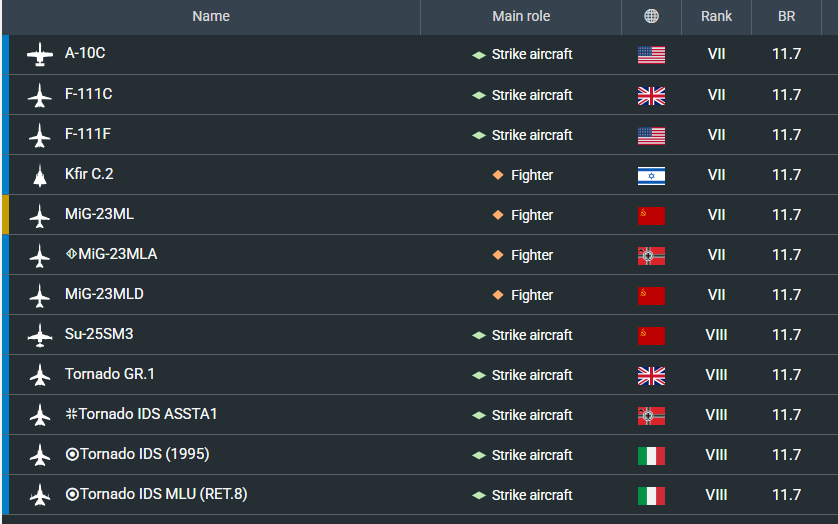Click the yellow marker bar beside MiG-23ML

coord(5,215)
